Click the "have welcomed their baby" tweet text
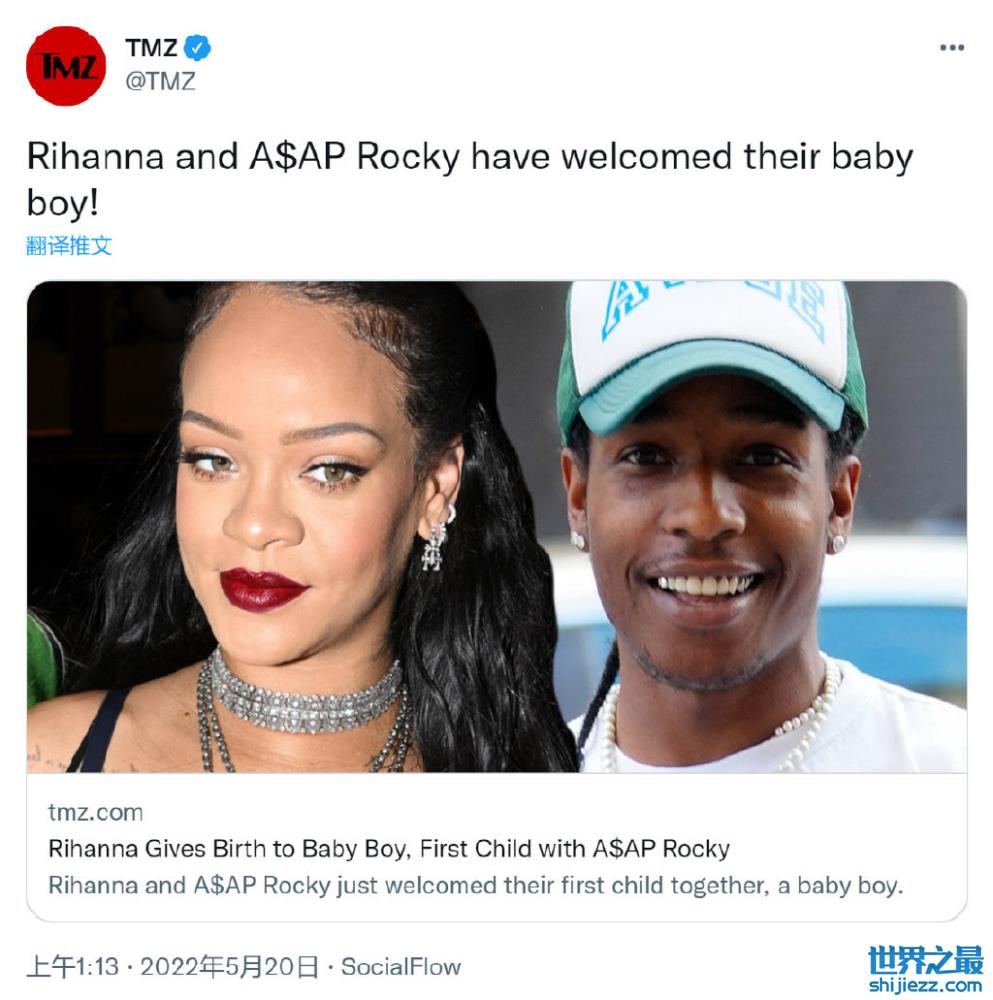The image size is (993, 1000). click(692, 157)
